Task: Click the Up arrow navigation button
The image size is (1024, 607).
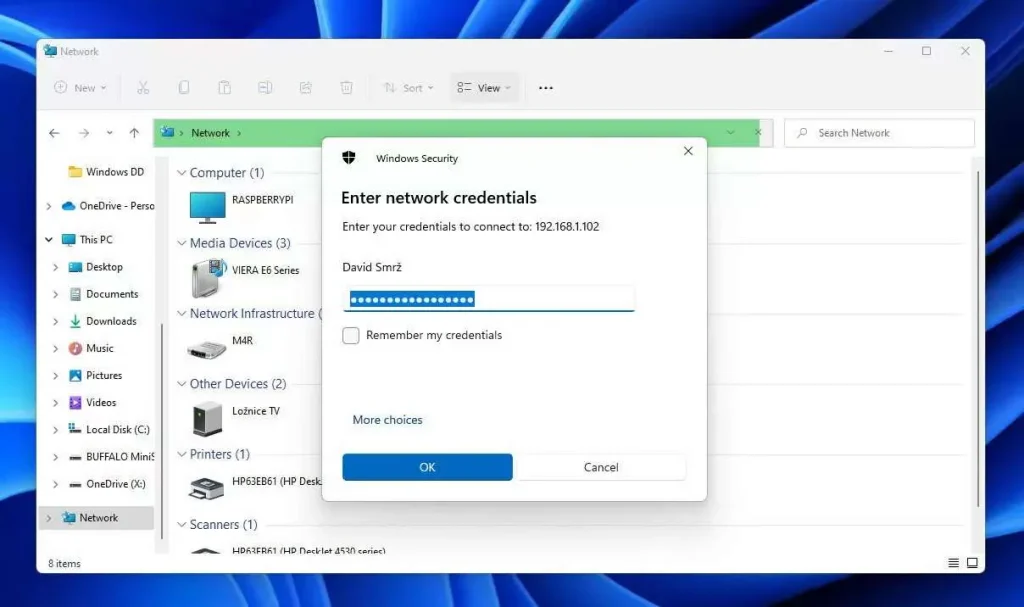Action: [x=134, y=133]
